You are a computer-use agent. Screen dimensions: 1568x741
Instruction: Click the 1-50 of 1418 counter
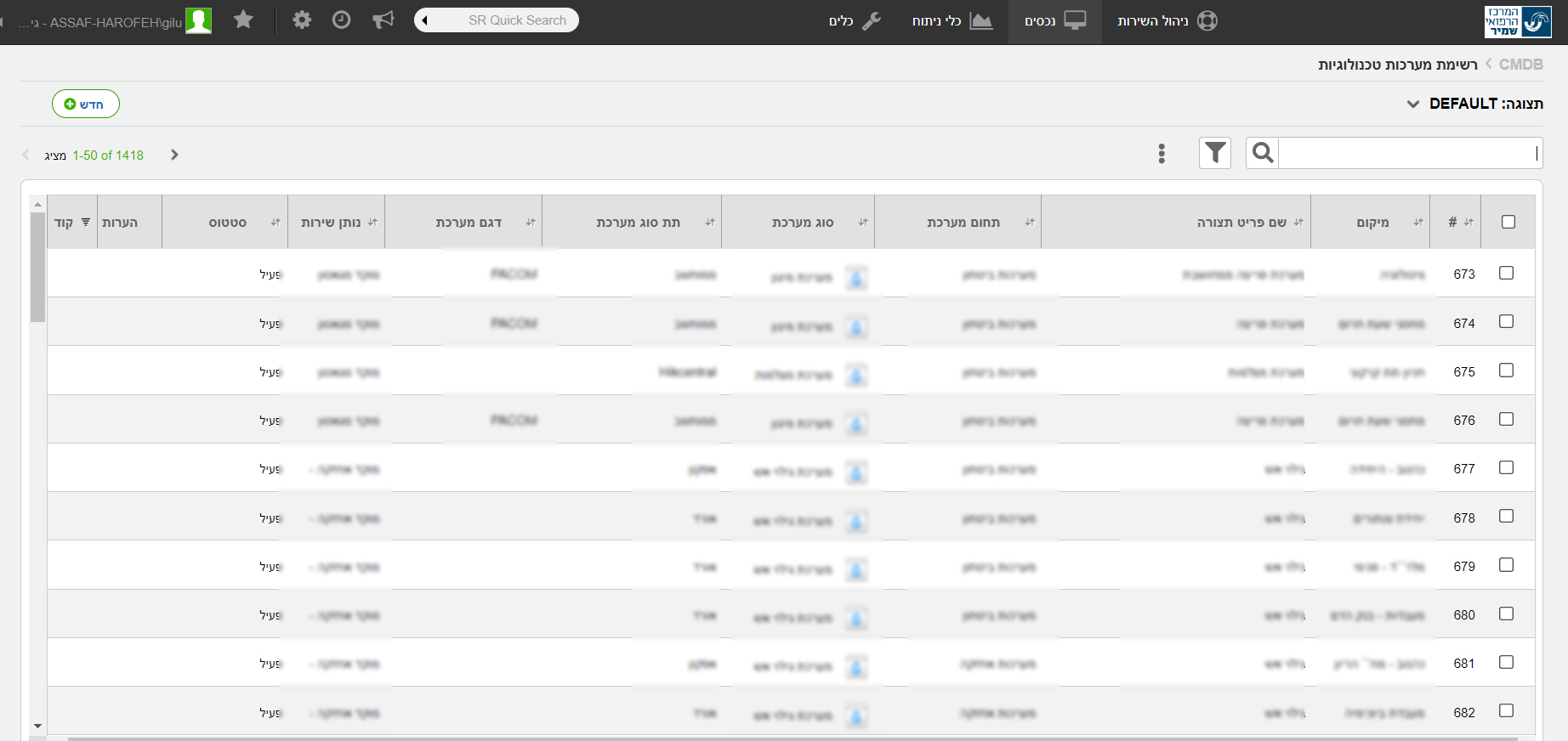tap(108, 155)
